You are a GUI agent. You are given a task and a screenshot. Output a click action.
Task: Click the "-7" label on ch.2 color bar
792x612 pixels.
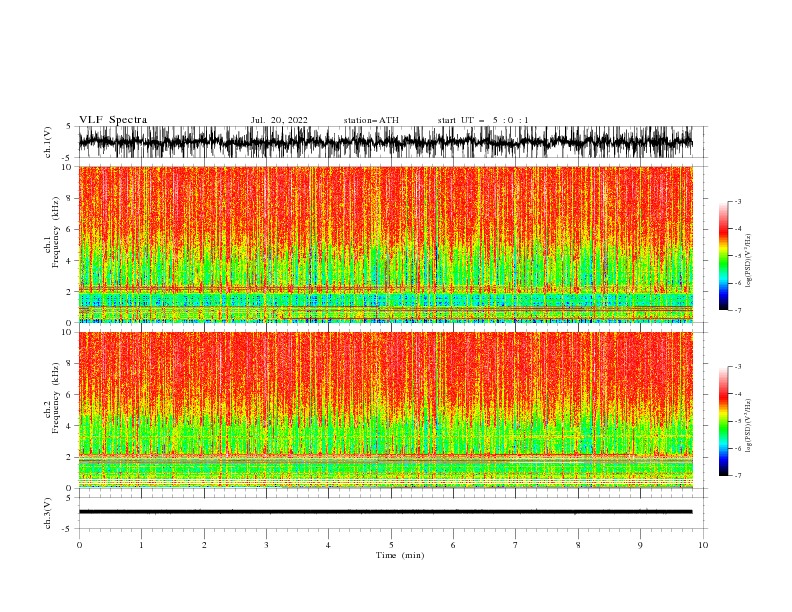(738, 475)
